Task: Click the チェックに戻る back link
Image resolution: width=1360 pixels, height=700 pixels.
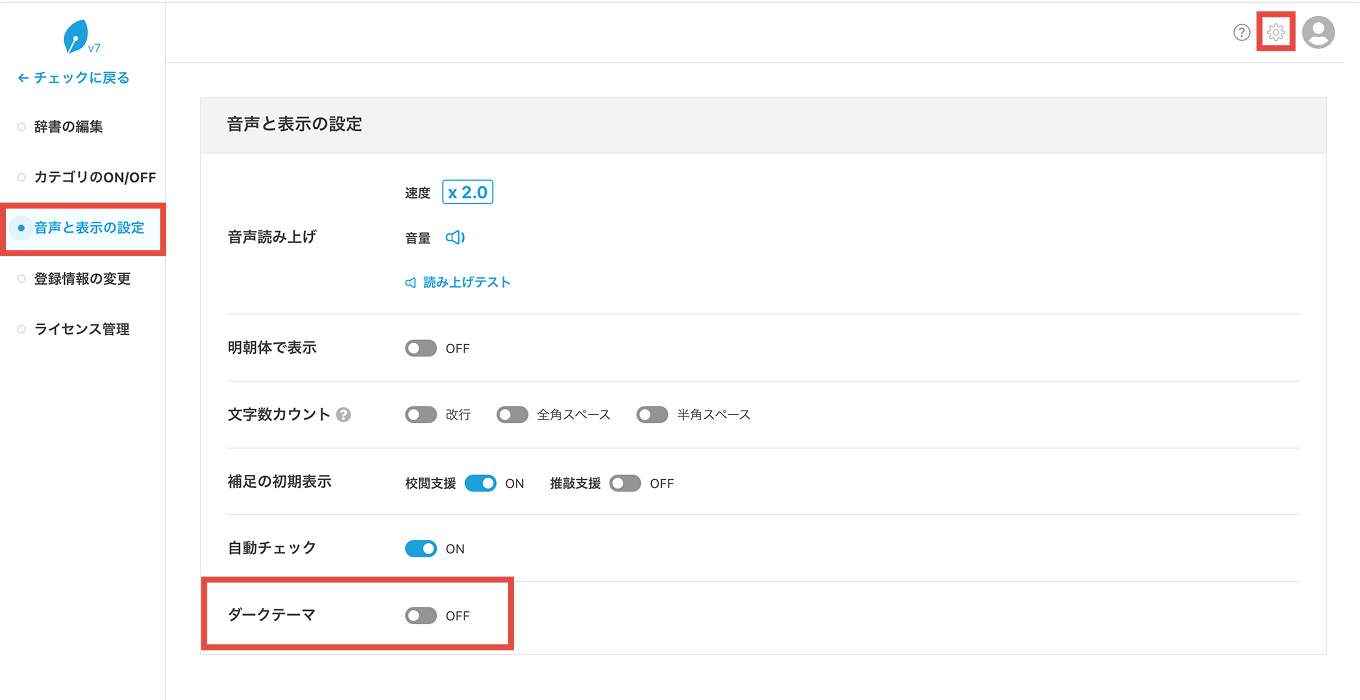Action: (x=74, y=77)
